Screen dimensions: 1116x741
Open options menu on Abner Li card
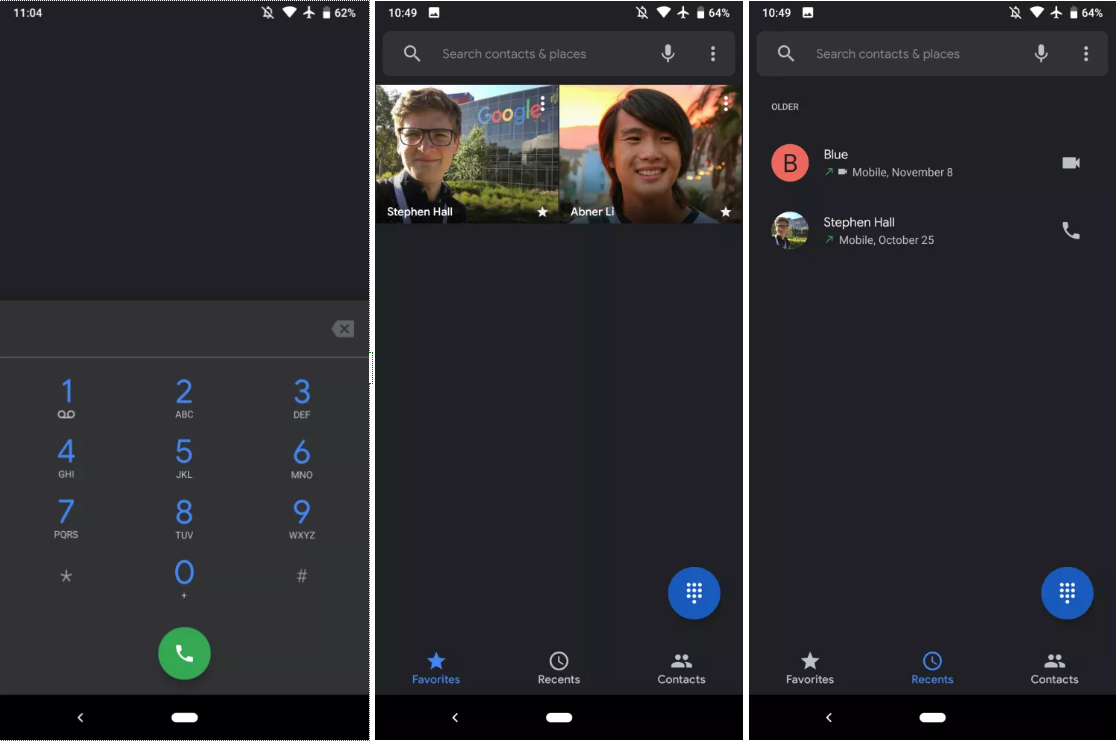pyautogui.click(x=725, y=103)
